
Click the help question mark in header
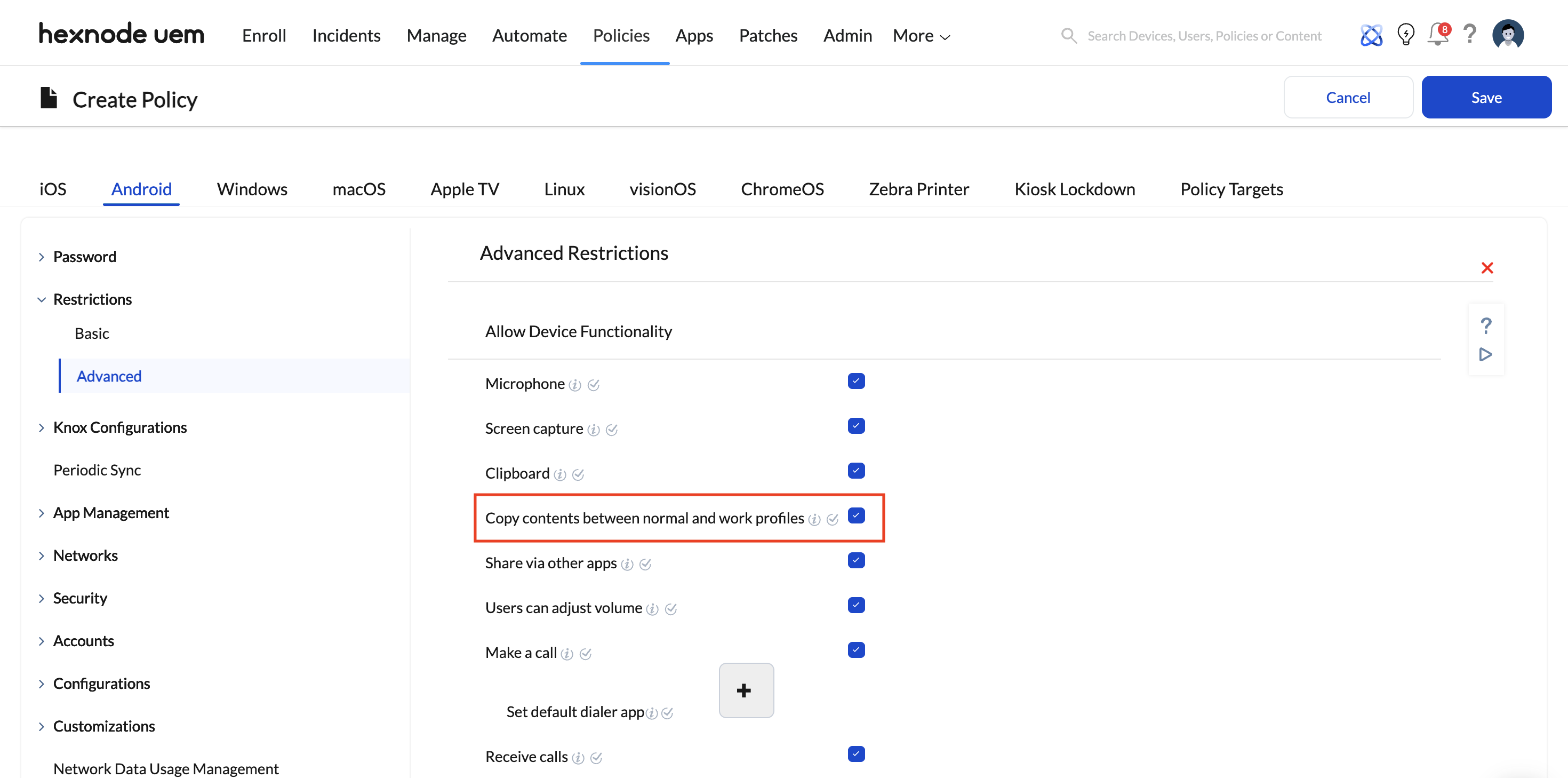(1469, 34)
